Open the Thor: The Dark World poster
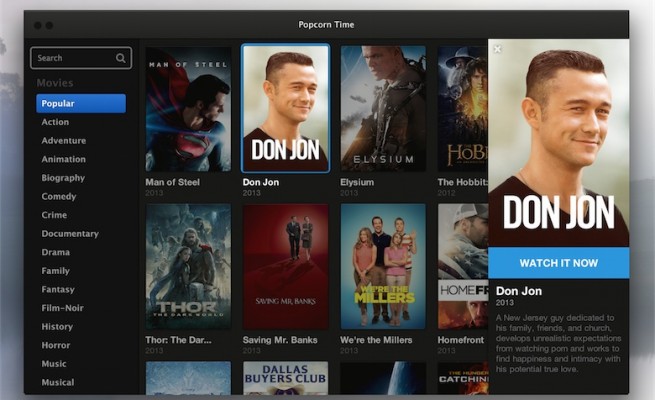This screenshot has width=655, height=400. pyautogui.click(x=188, y=266)
